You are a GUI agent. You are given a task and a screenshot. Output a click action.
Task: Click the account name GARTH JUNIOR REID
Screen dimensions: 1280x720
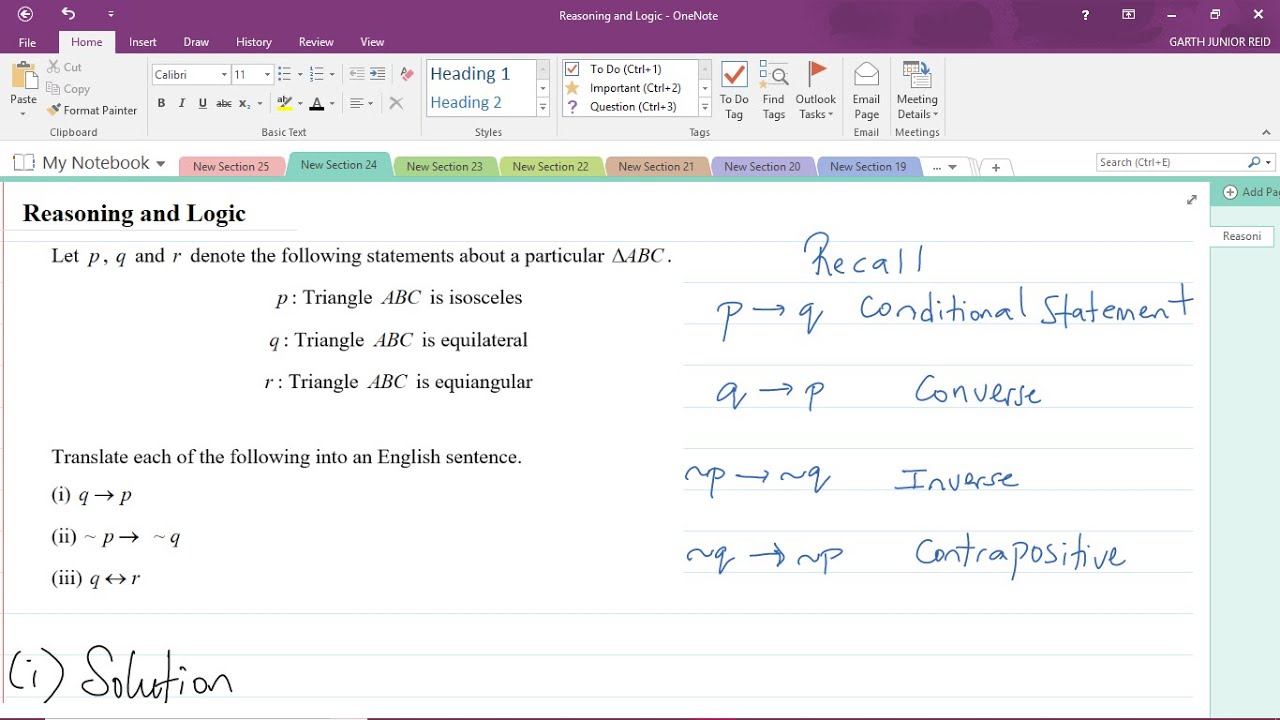[x=1220, y=42]
